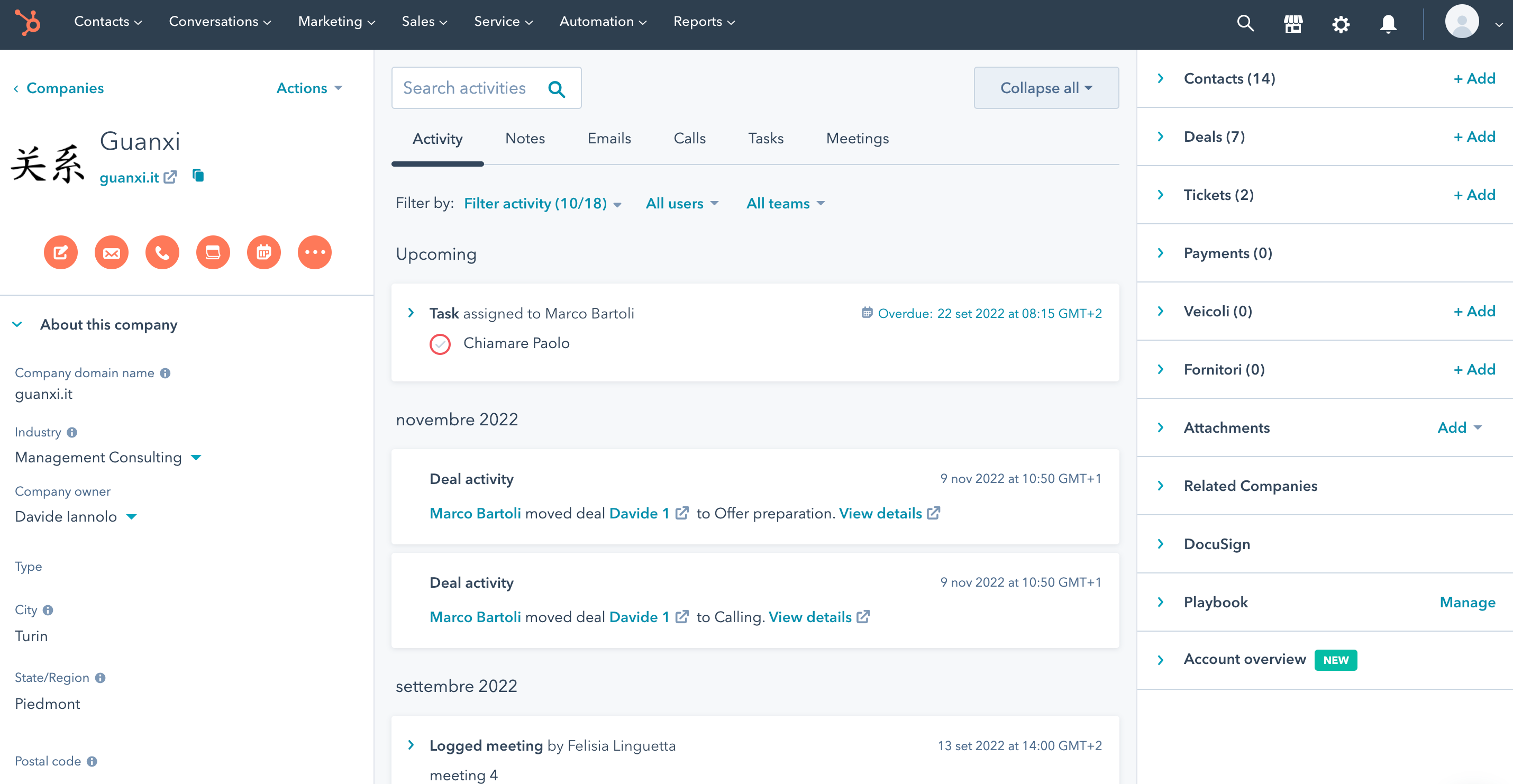Viewport: 1513px width, 784px height.
Task: Open the global search magnifier icon
Action: point(1245,23)
